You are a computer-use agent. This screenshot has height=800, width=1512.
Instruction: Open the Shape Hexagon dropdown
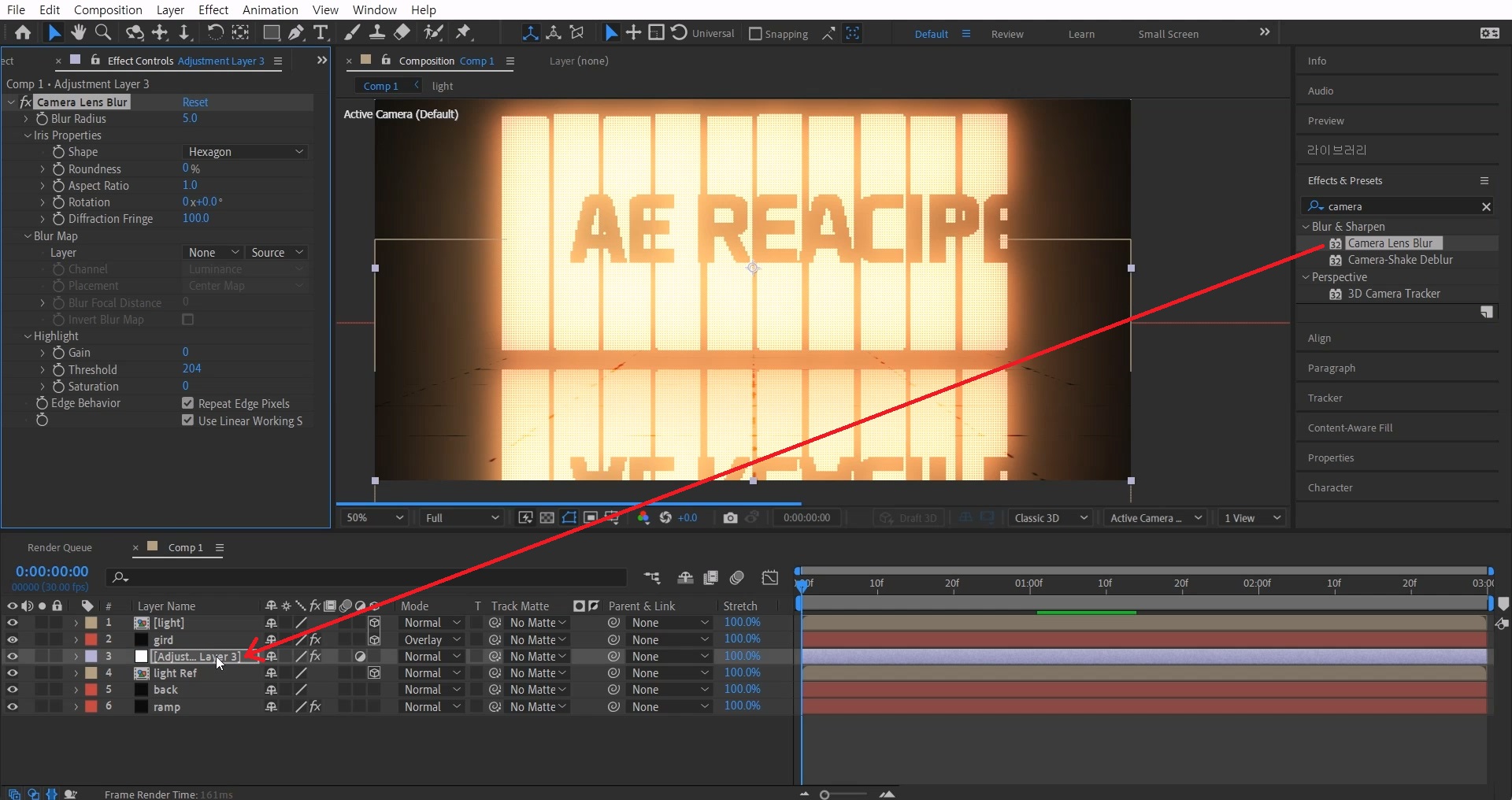[245, 152]
